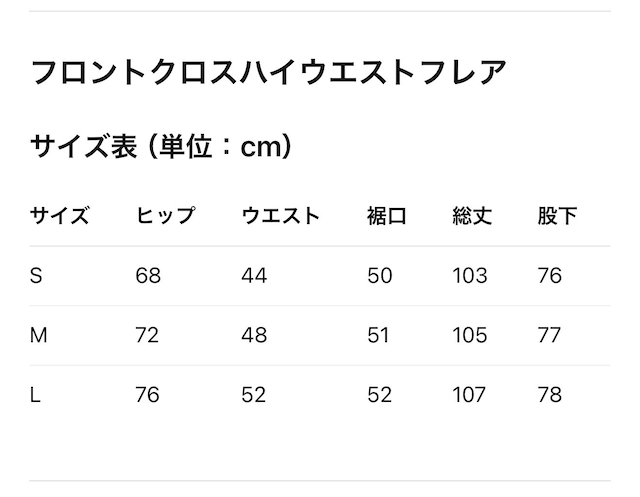Click the 股下 column header
This screenshot has height=497, width=640.
(x=557, y=216)
